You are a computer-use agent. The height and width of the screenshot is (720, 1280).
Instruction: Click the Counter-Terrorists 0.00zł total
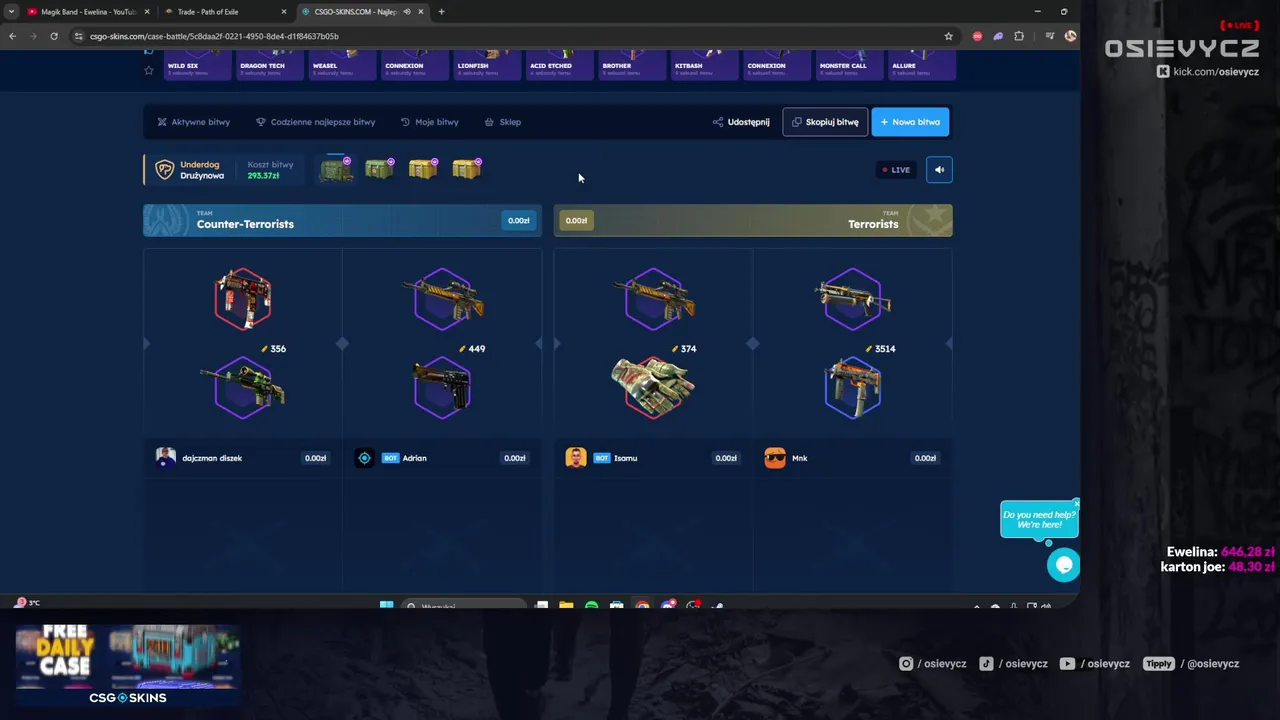pyautogui.click(x=518, y=220)
